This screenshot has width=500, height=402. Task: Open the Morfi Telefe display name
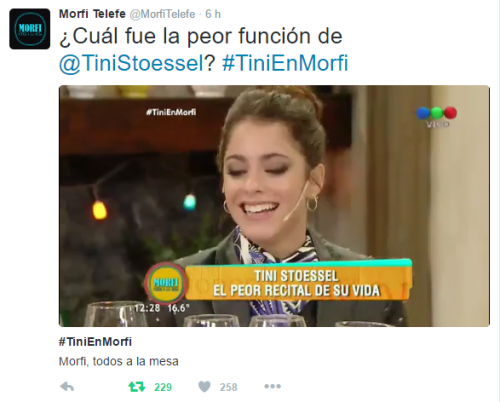(92, 14)
